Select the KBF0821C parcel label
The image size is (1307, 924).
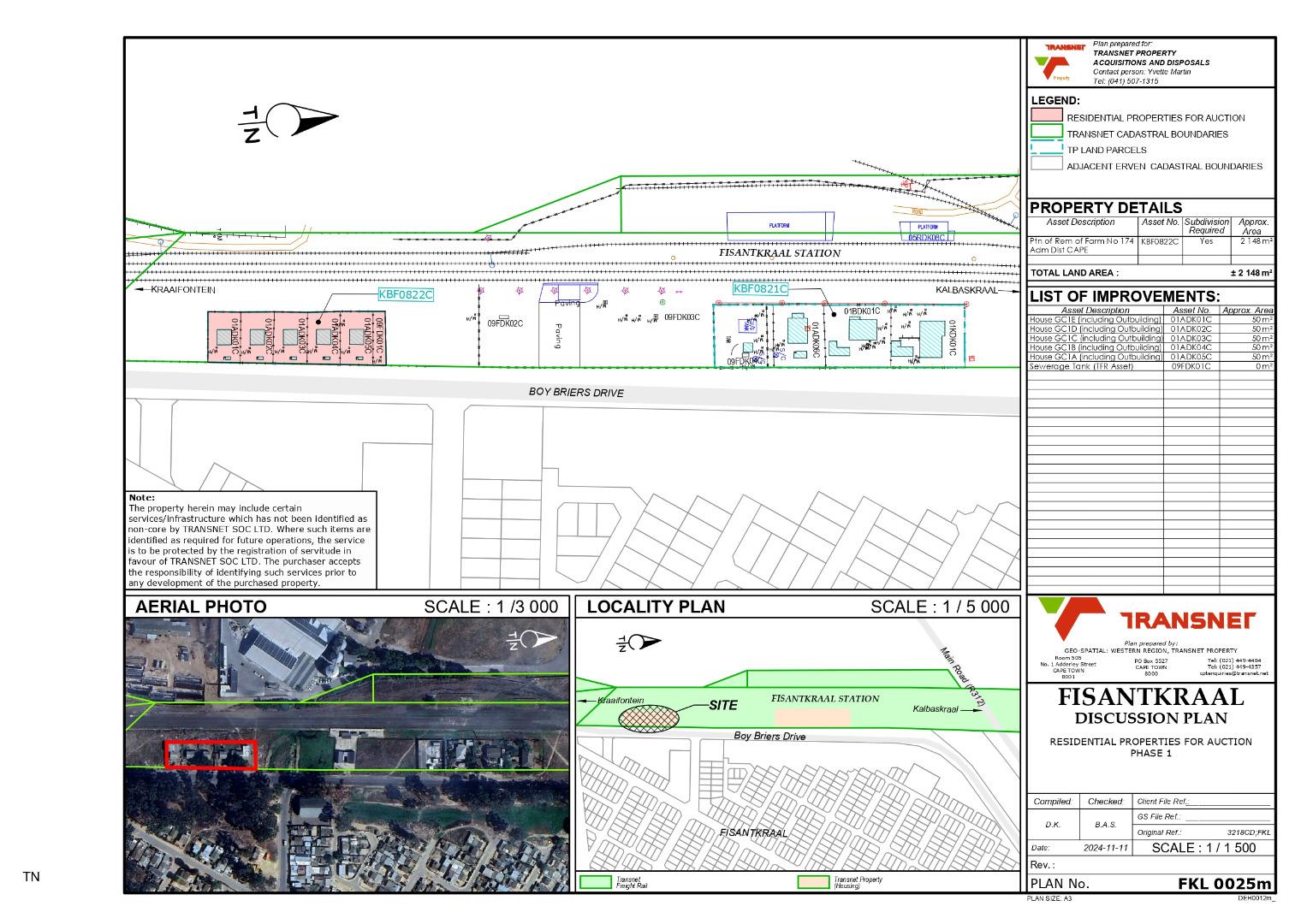tap(759, 289)
